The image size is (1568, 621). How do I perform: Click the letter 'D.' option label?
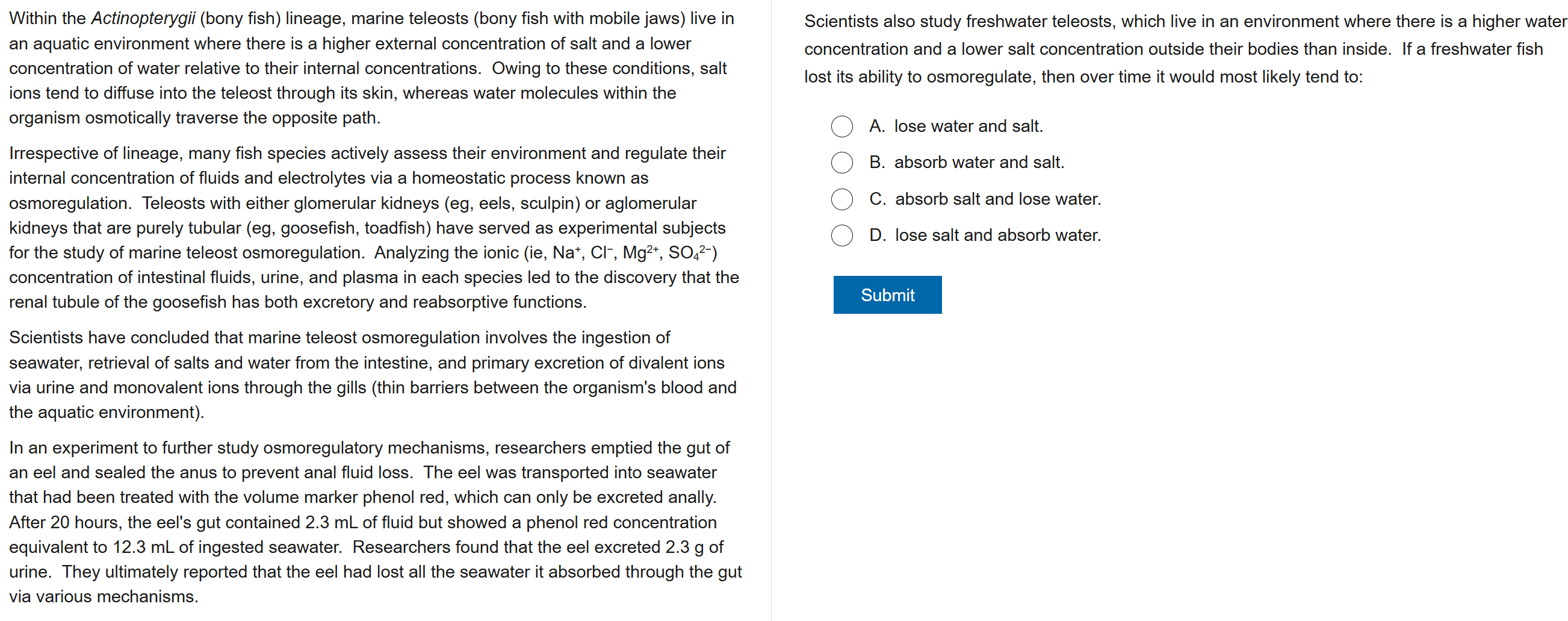click(x=877, y=235)
